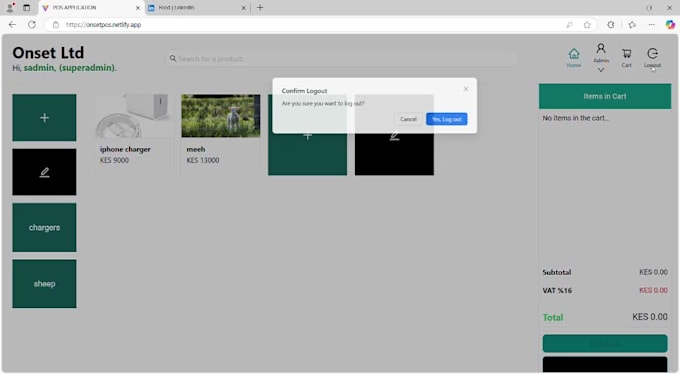Click the browser extensions icon
This screenshot has width=680, height=374.
coord(611,25)
